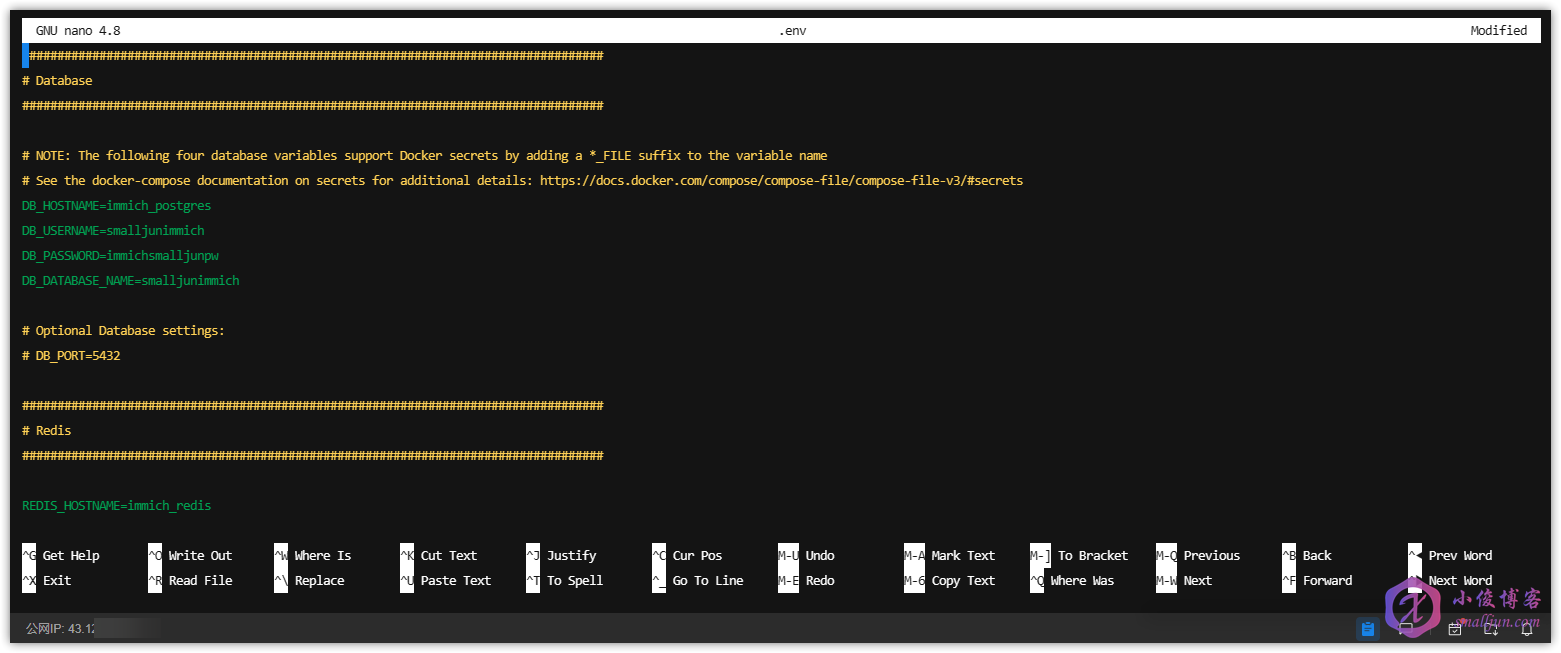Open the notifications bell icon
The image size is (1561, 653).
coord(1527,630)
